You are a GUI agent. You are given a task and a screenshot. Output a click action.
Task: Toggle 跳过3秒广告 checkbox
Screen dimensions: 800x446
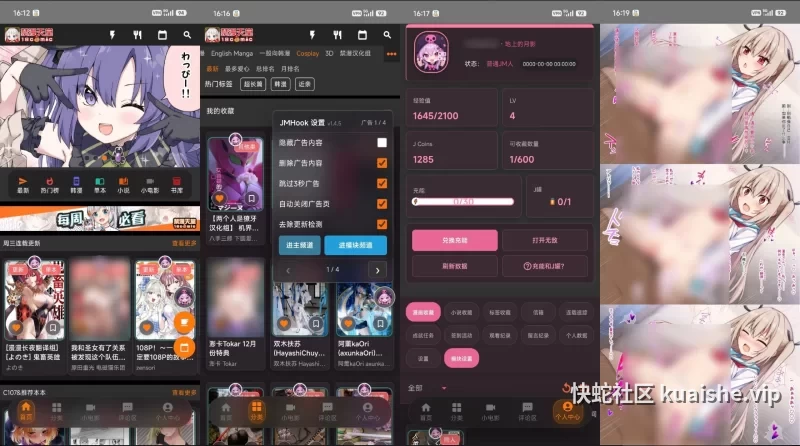click(382, 184)
